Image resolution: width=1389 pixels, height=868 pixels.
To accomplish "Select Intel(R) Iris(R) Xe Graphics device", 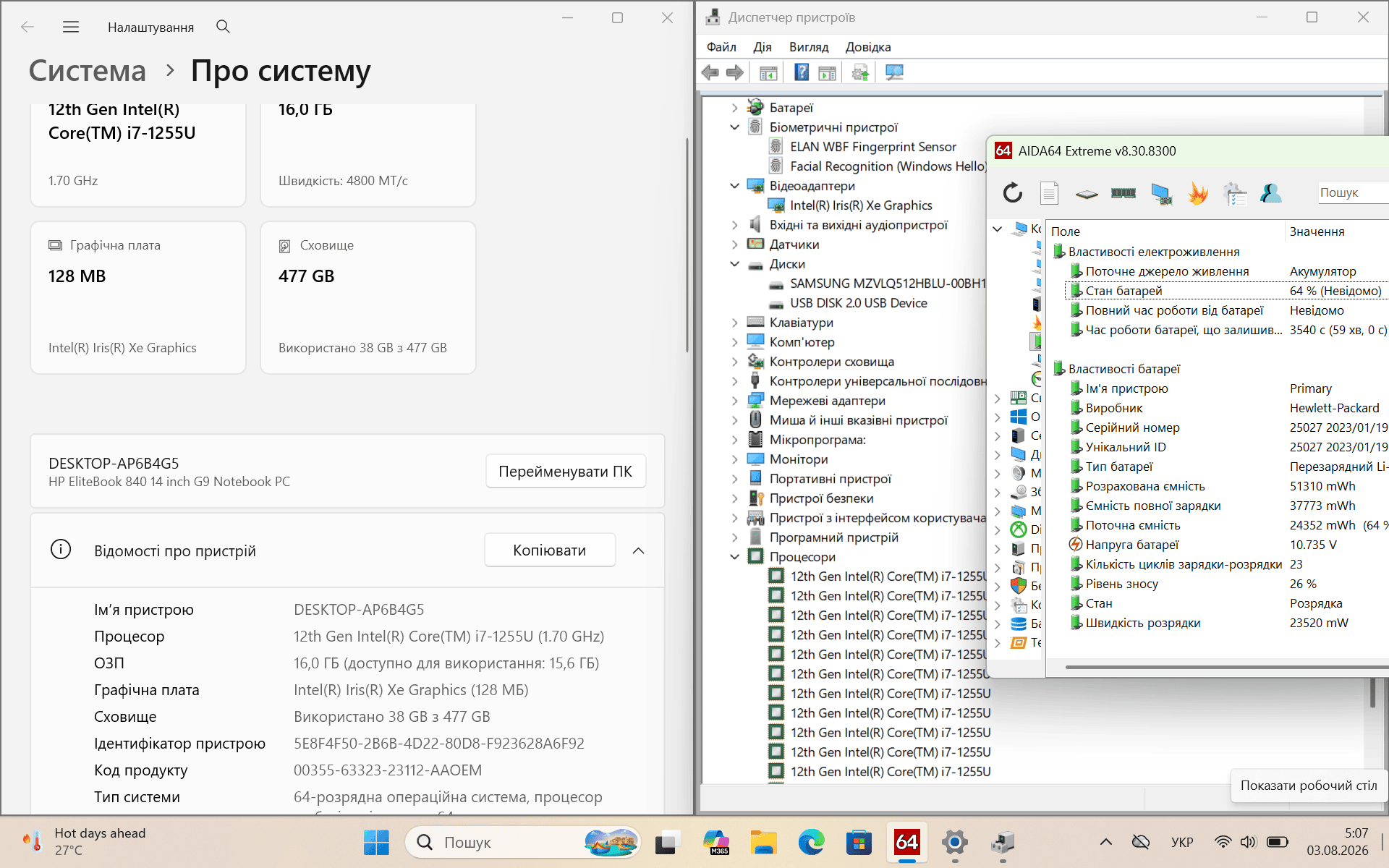I will coord(861,205).
